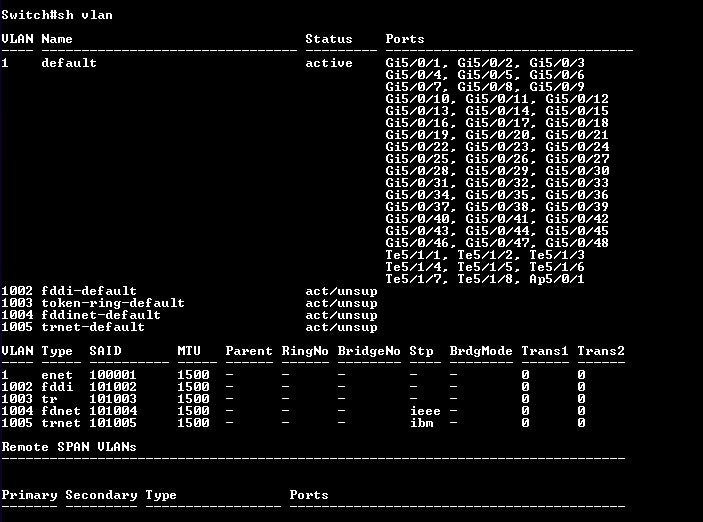
Task: Select the 'BridgeNo' column header
Action: 369,351
